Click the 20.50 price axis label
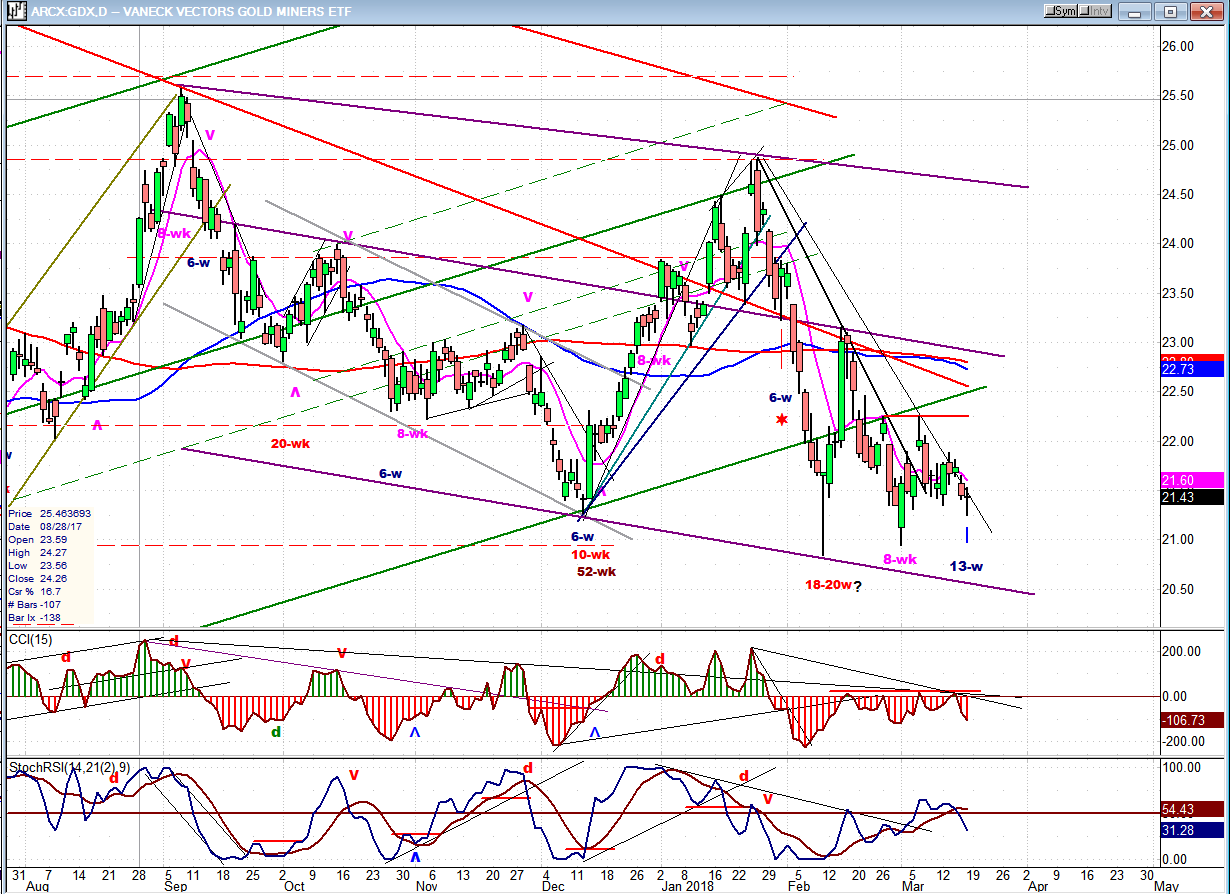Screen dimensions: 1230x894 pos(1180,589)
